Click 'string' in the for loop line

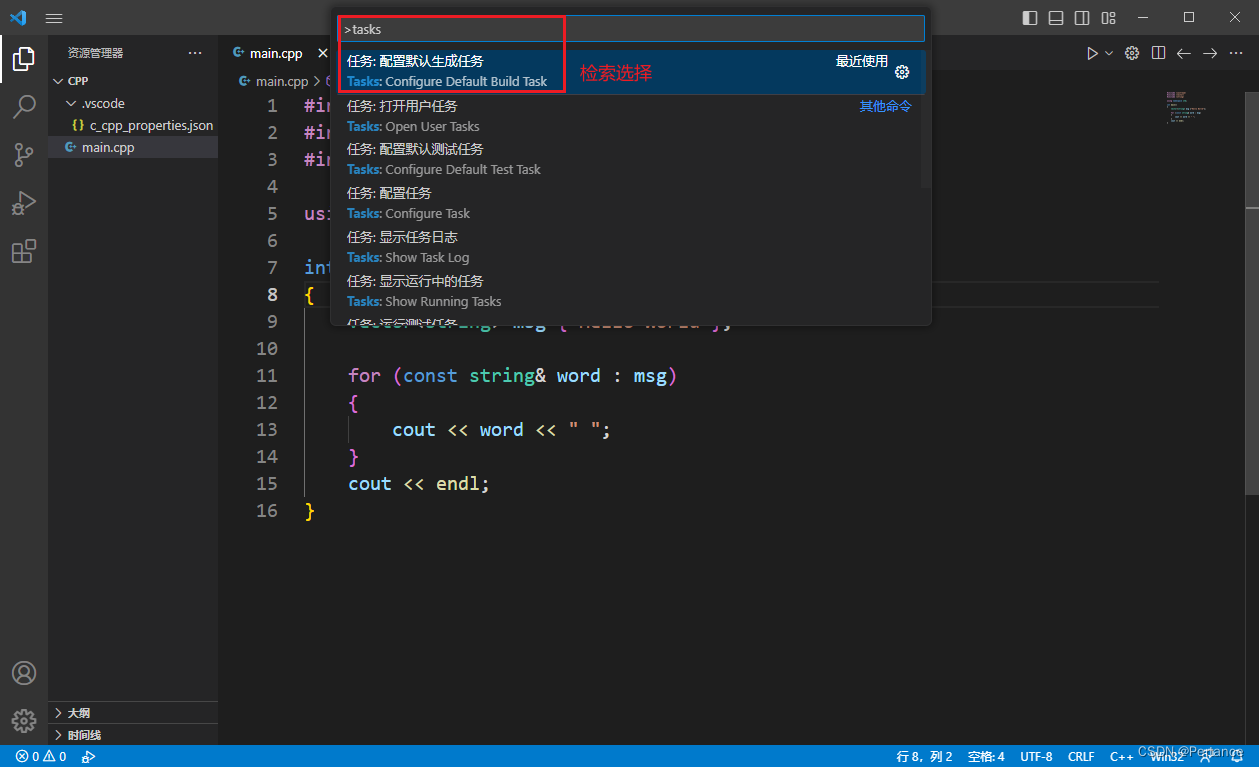pyautogui.click(x=502, y=376)
